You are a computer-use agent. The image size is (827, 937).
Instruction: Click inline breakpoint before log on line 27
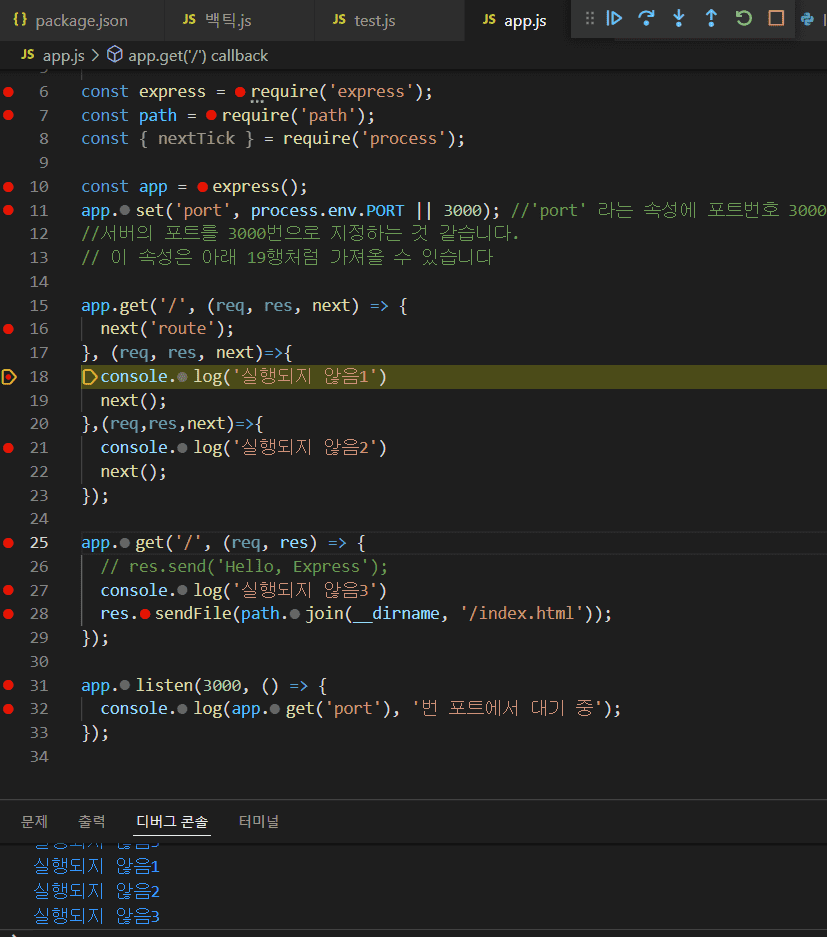pos(182,590)
